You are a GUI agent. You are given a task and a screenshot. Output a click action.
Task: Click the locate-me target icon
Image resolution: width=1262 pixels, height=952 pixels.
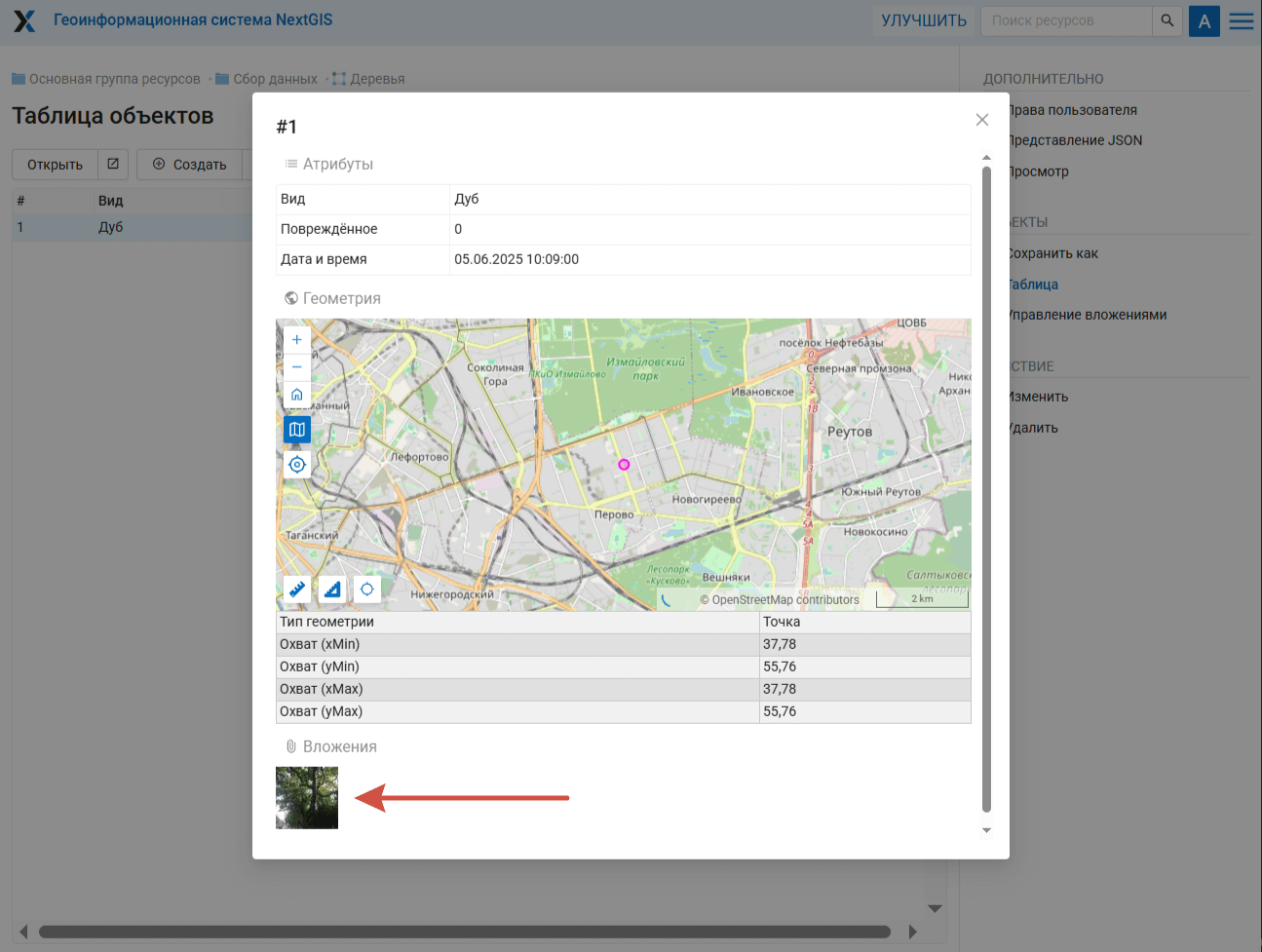297,465
